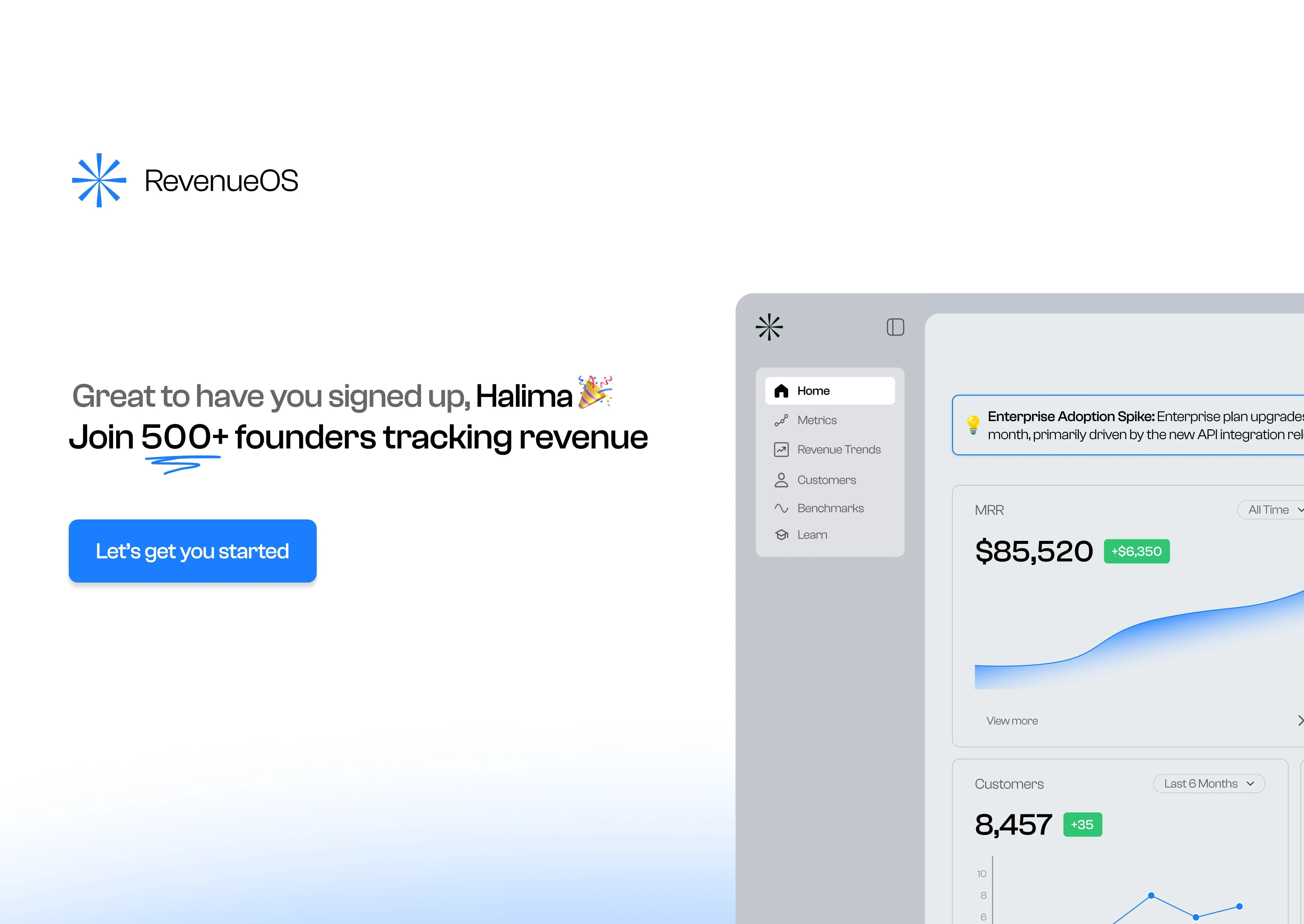The width and height of the screenshot is (1304, 924).
Task: Click the Customers person icon
Action: [781, 480]
